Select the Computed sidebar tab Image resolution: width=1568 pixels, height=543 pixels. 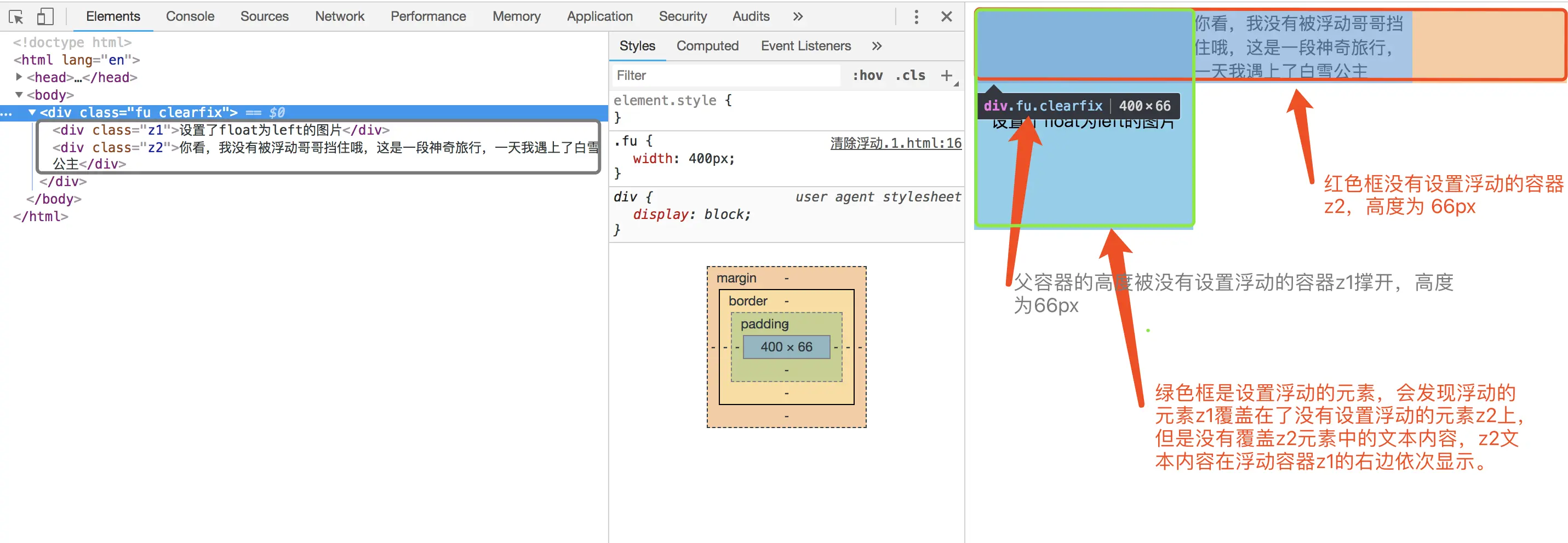point(707,46)
